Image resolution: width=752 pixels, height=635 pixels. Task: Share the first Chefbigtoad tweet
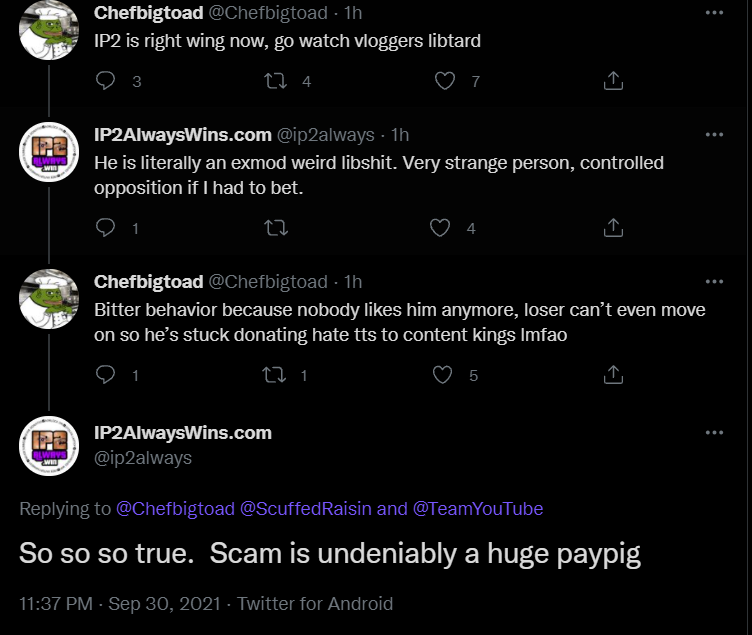point(613,81)
